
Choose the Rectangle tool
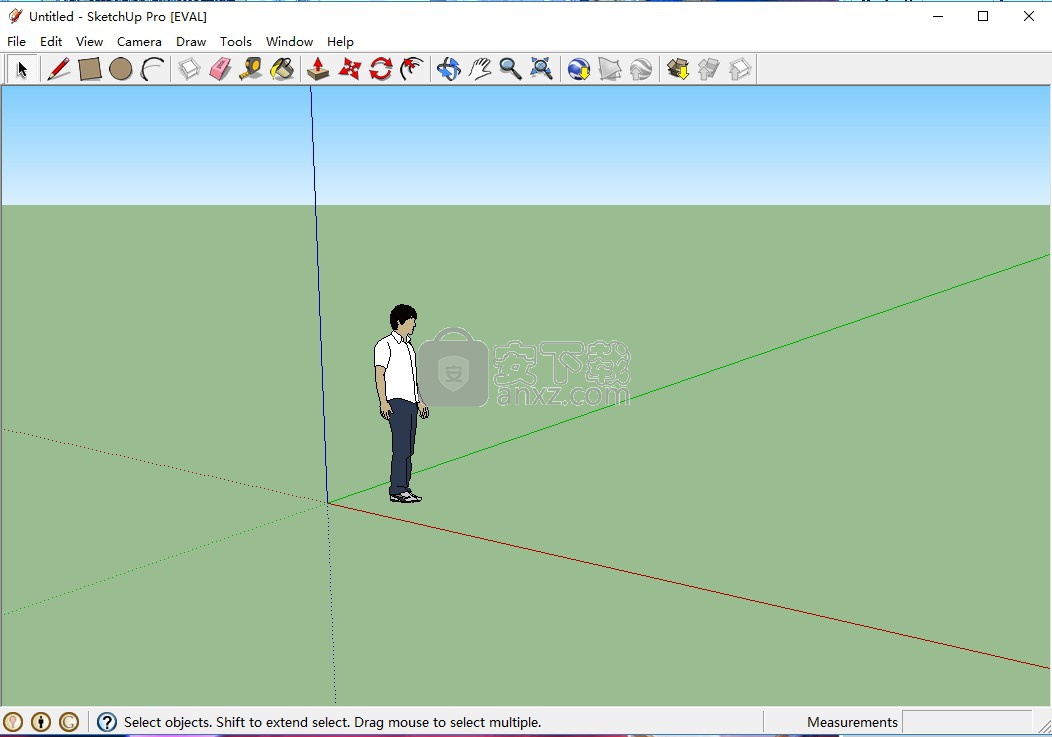coord(89,69)
